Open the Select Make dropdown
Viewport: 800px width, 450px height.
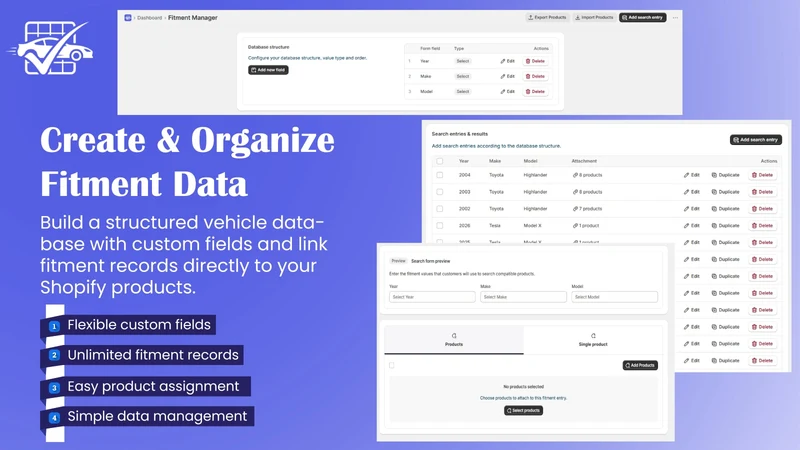click(523, 297)
